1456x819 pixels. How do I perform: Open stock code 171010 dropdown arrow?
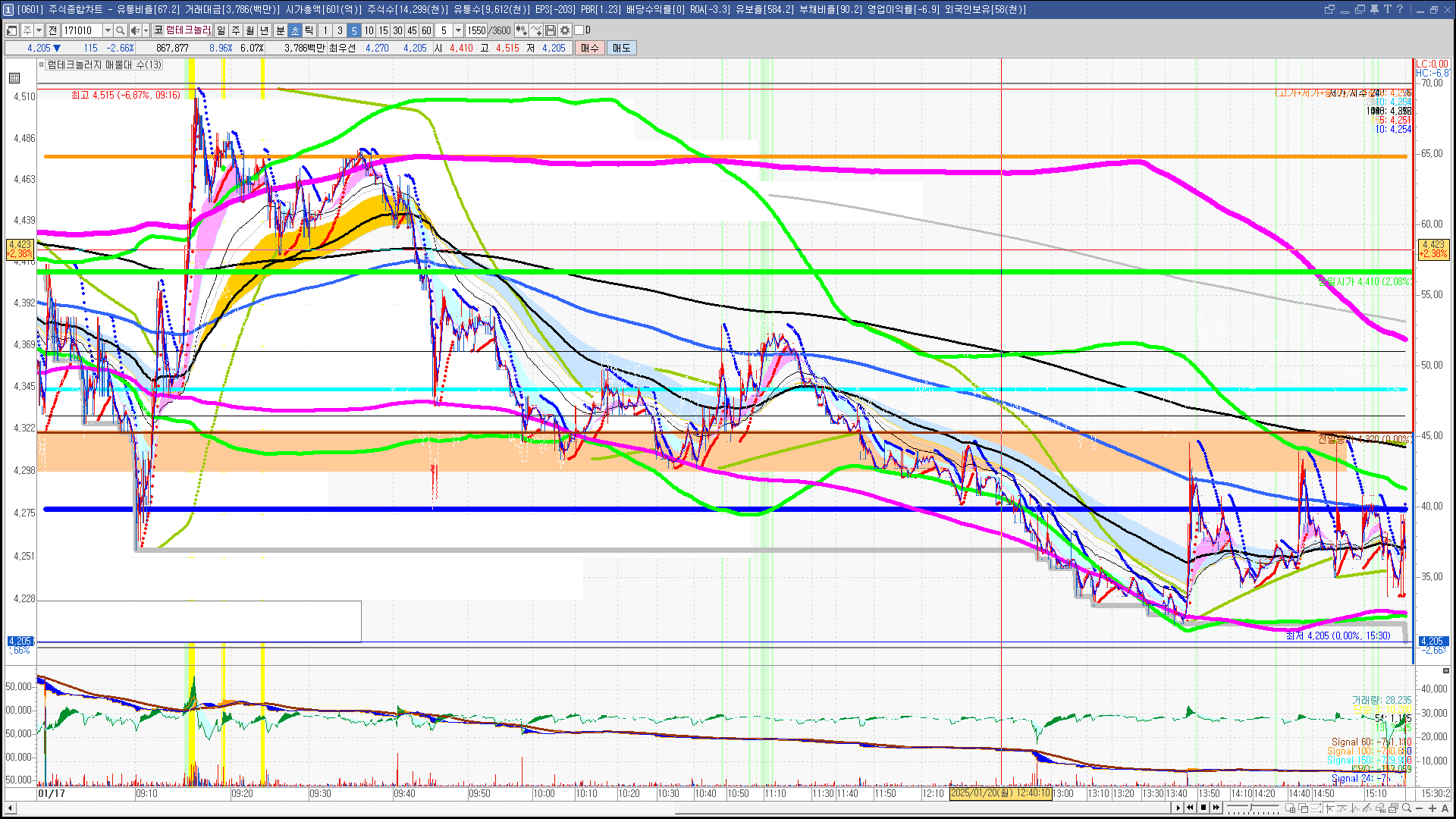[108, 30]
